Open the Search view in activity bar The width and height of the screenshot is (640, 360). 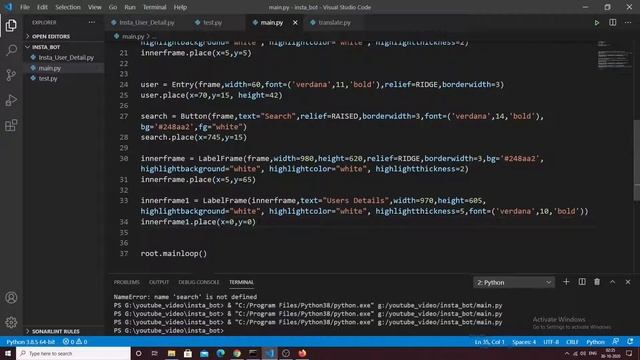[11, 50]
